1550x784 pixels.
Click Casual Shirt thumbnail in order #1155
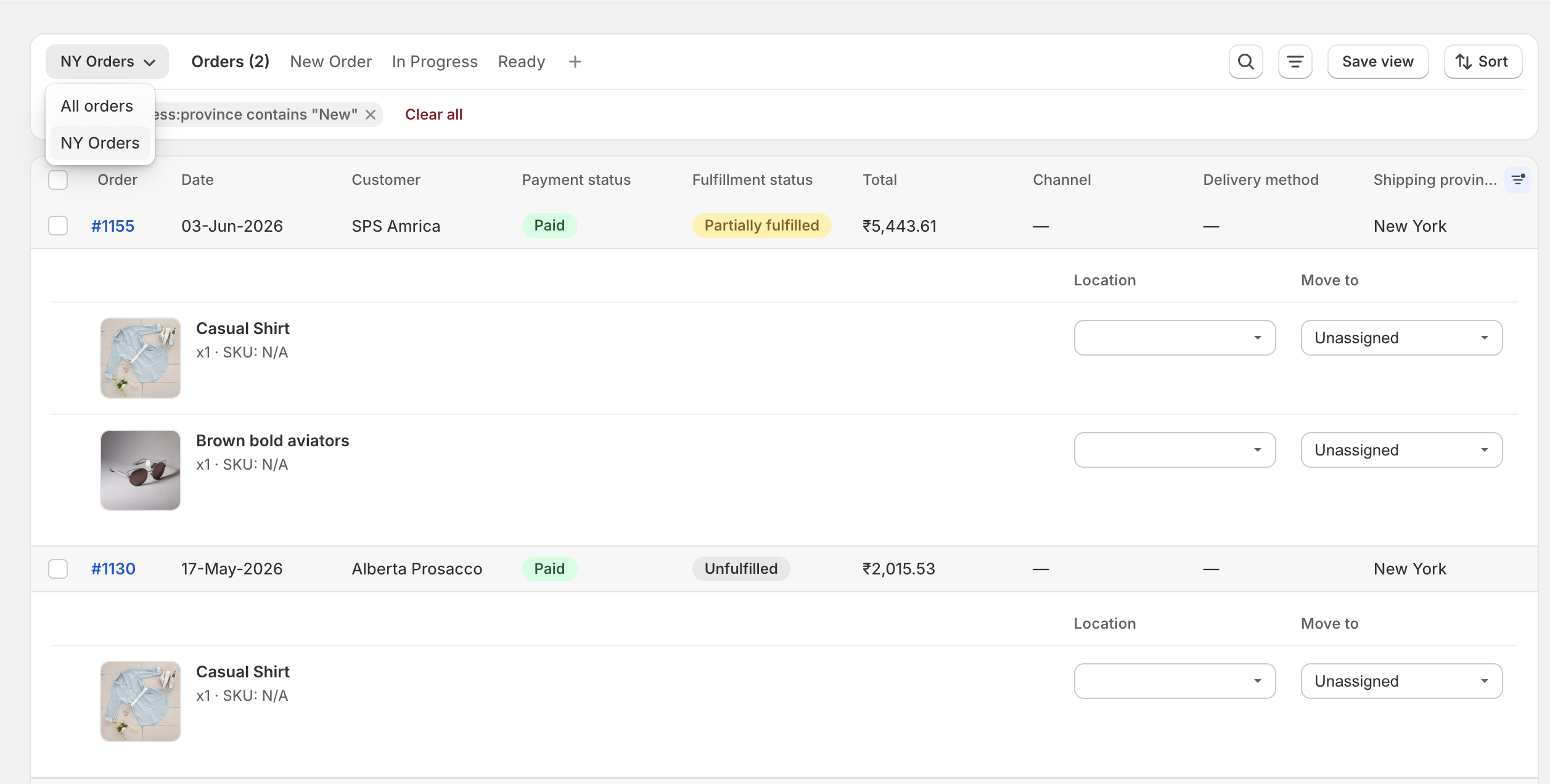(x=141, y=358)
